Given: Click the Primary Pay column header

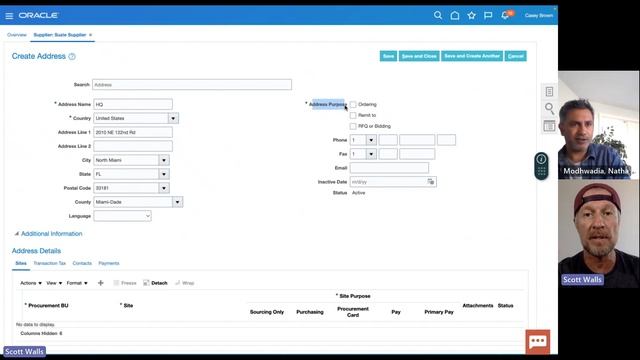Looking at the screenshot, I should pyautogui.click(x=439, y=312).
